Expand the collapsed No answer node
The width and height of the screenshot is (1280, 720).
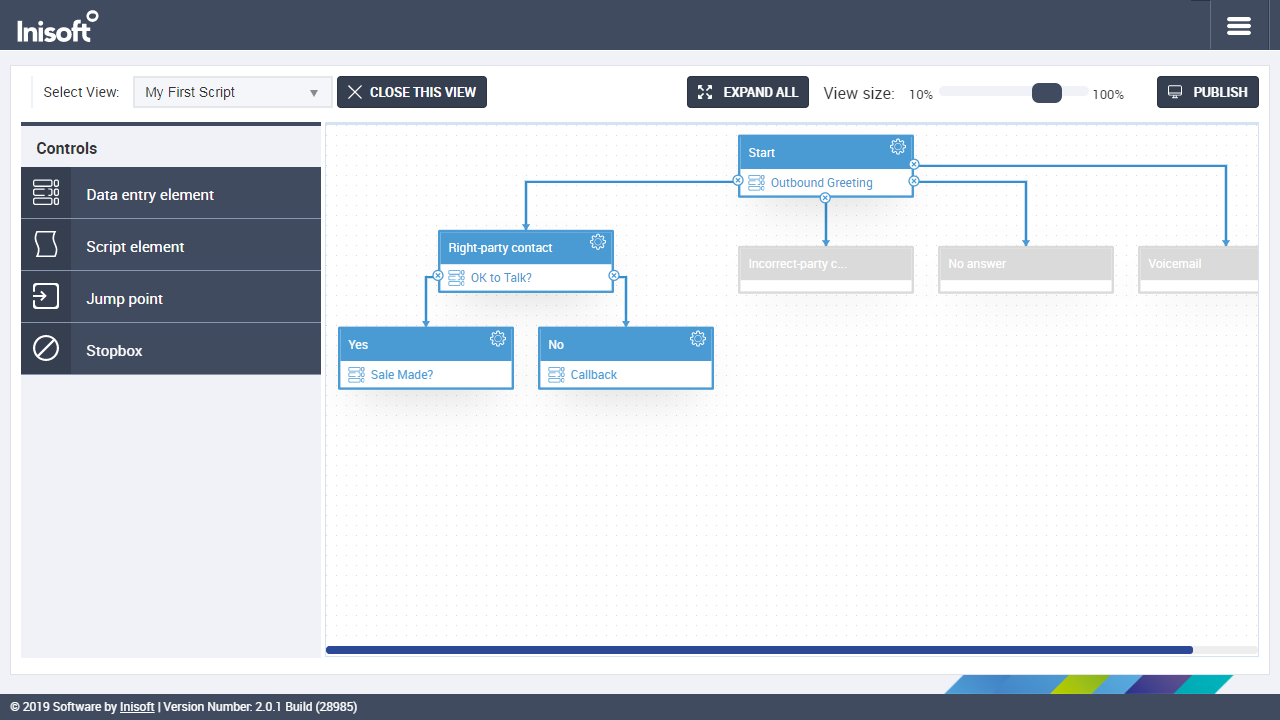point(1025,264)
